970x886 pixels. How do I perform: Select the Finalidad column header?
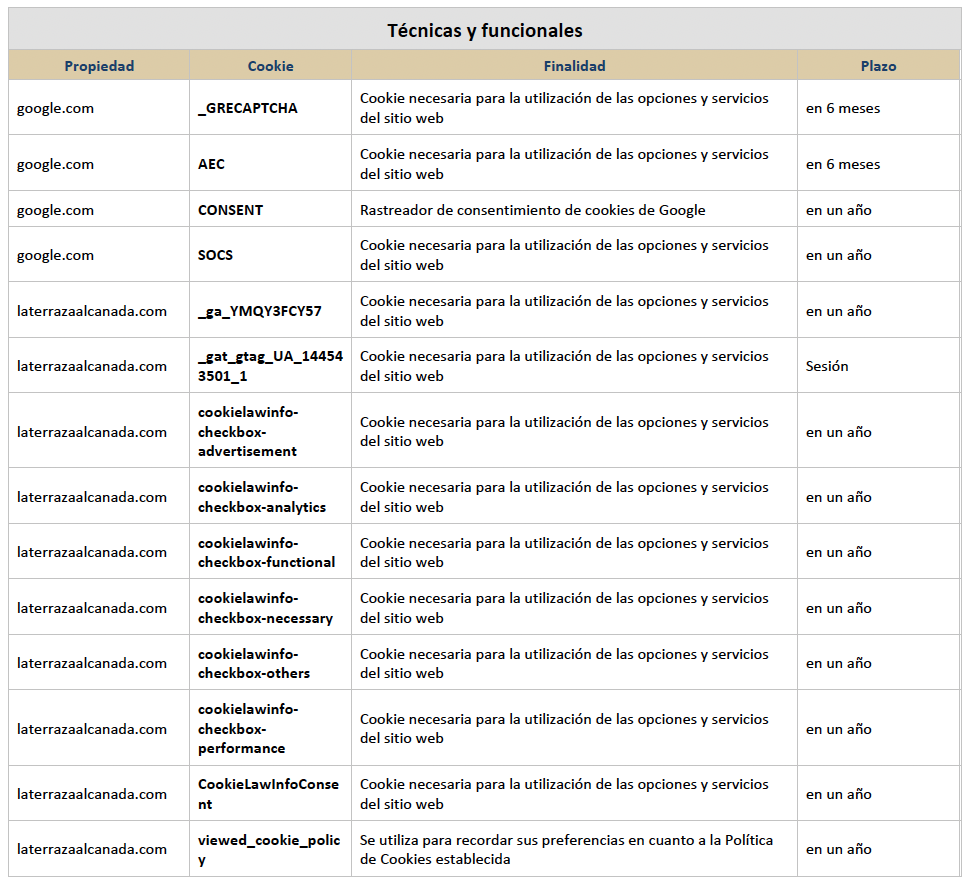[574, 66]
